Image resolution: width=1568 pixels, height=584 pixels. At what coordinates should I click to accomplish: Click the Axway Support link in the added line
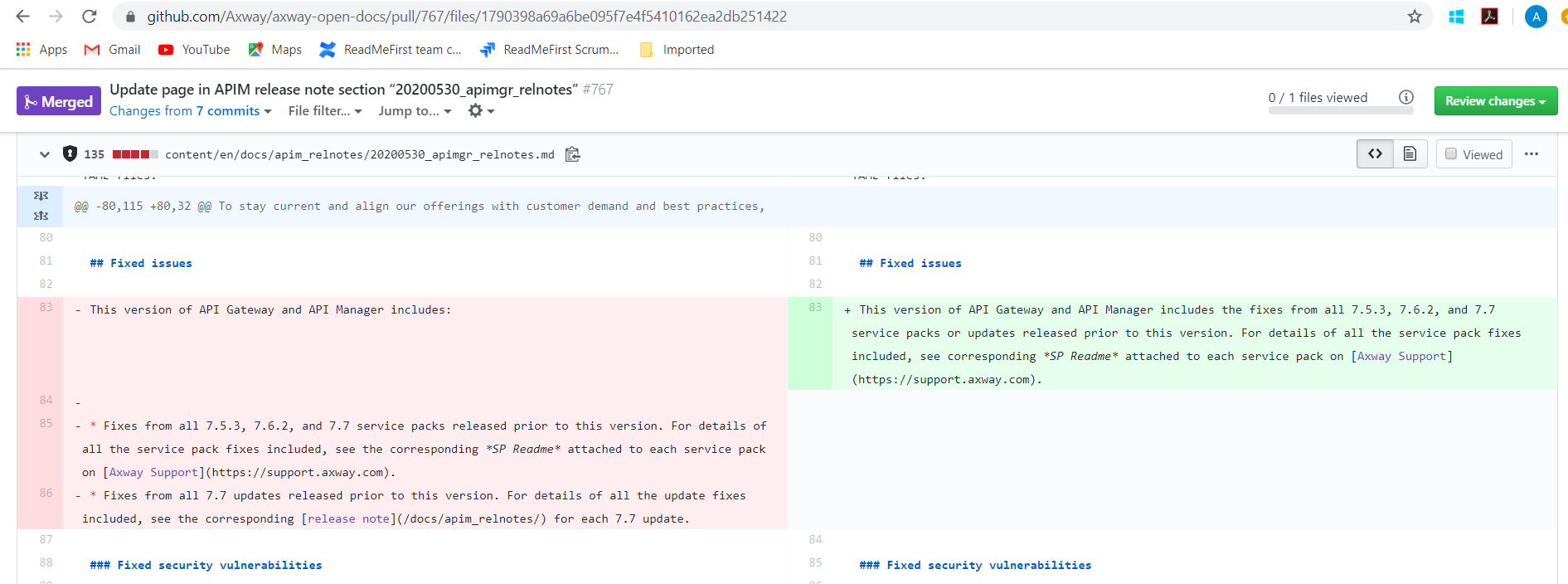pos(1402,356)
